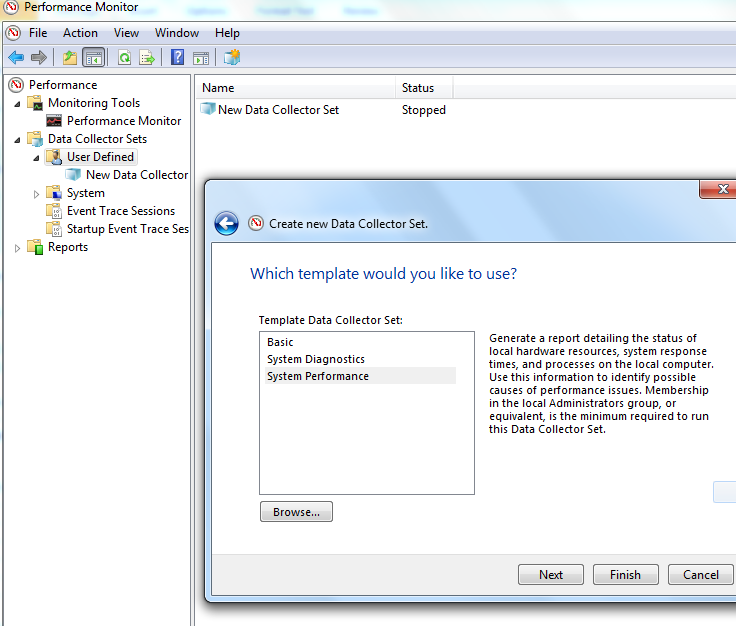
Task: Open Help via the question mark icon
Action: click(x=177, y=58)
